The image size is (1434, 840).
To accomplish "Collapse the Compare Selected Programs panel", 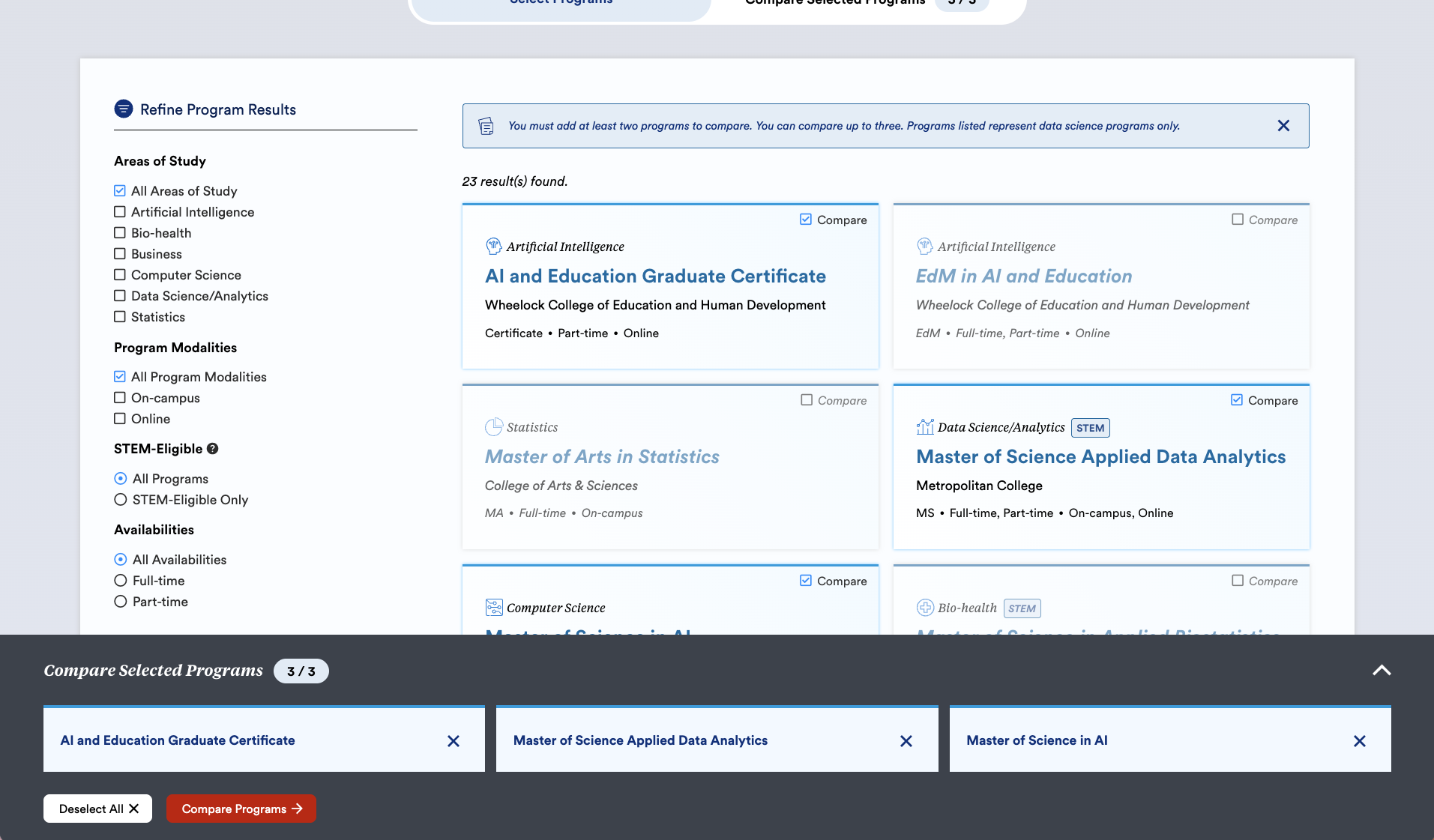I will [1382, 670].
